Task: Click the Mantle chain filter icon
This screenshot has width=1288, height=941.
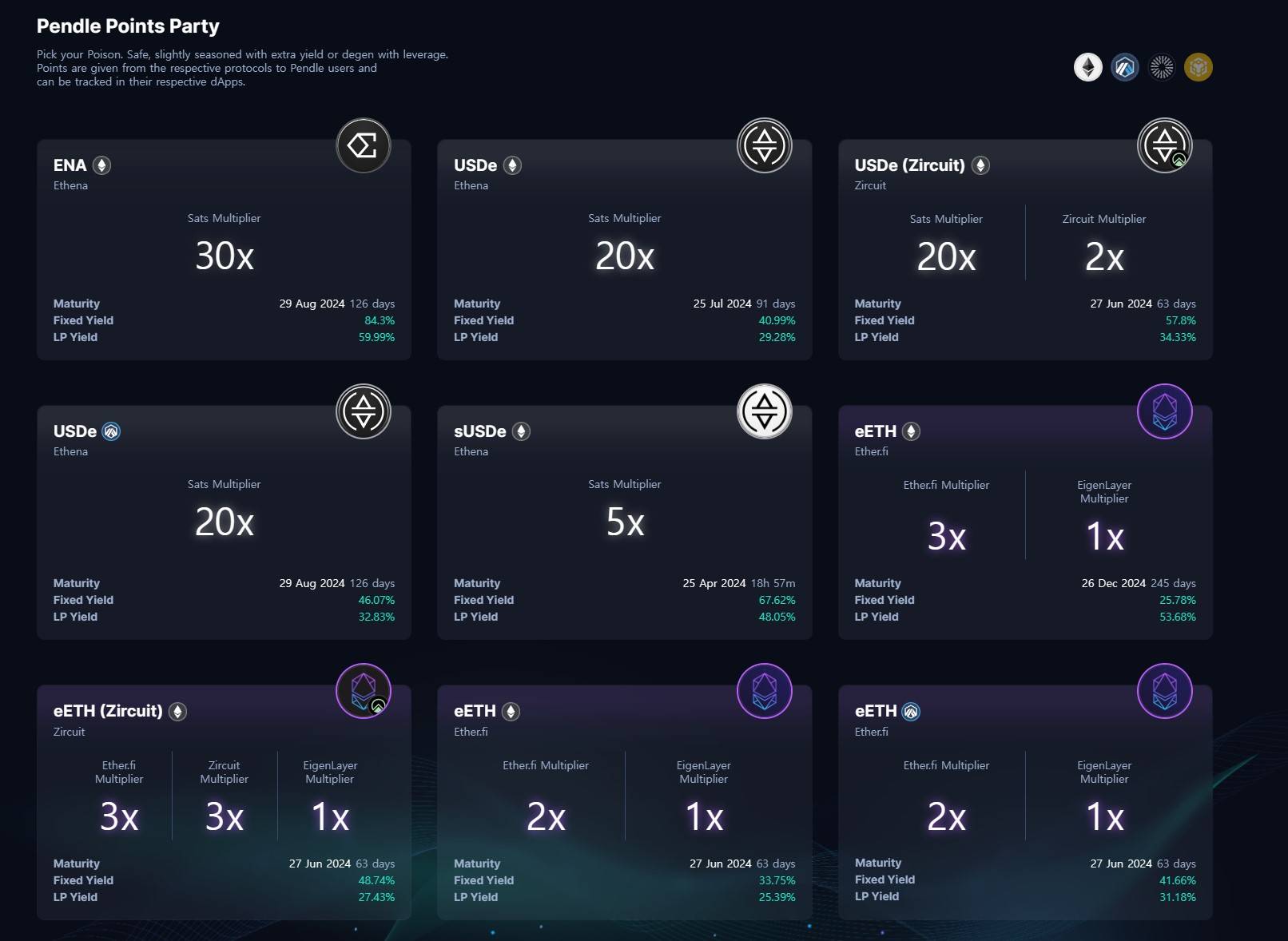Action: (1161, 67)
